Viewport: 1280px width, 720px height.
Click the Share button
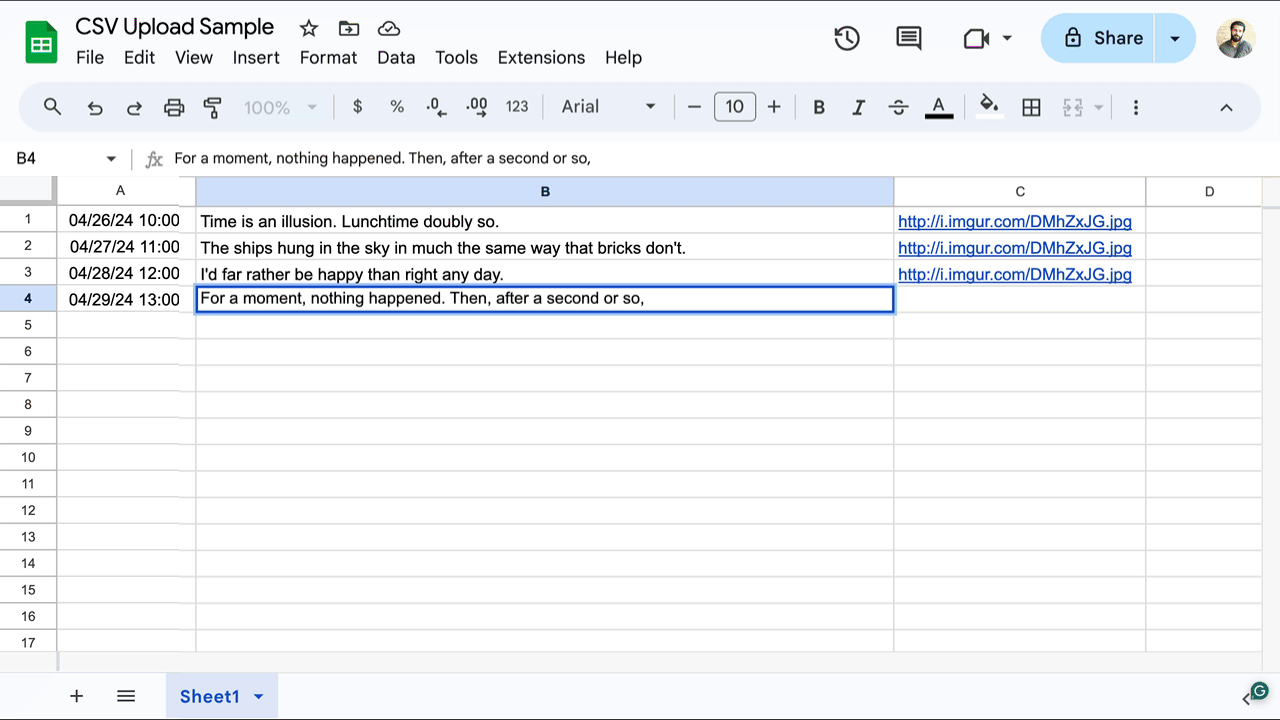[x=1099, y=38]
